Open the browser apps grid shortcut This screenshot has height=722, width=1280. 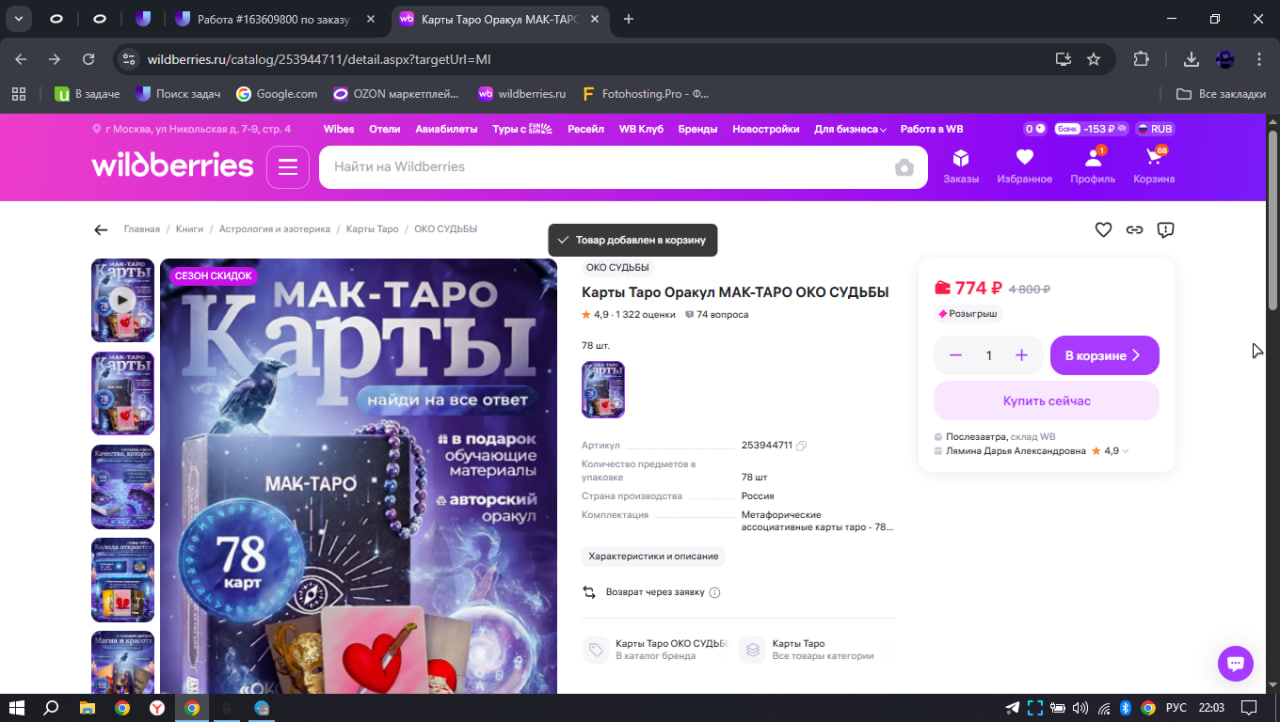click(18, 94)
